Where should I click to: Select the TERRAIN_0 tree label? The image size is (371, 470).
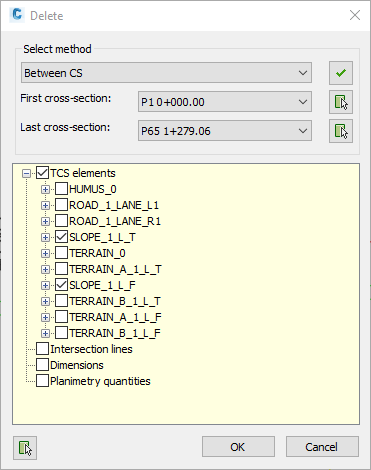click(97, 253)
